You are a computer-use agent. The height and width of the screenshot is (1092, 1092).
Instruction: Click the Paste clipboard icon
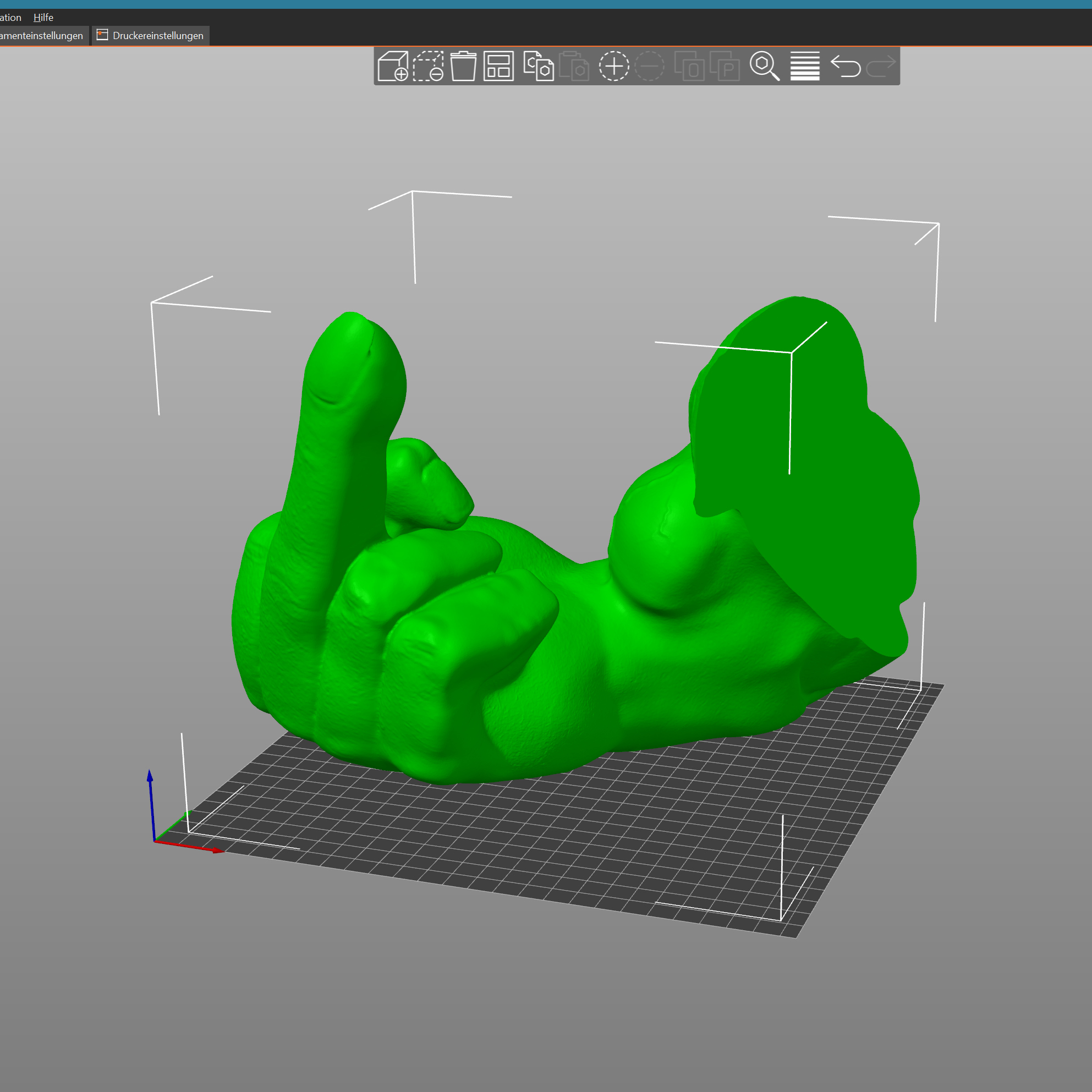click(x=574, y=66)
